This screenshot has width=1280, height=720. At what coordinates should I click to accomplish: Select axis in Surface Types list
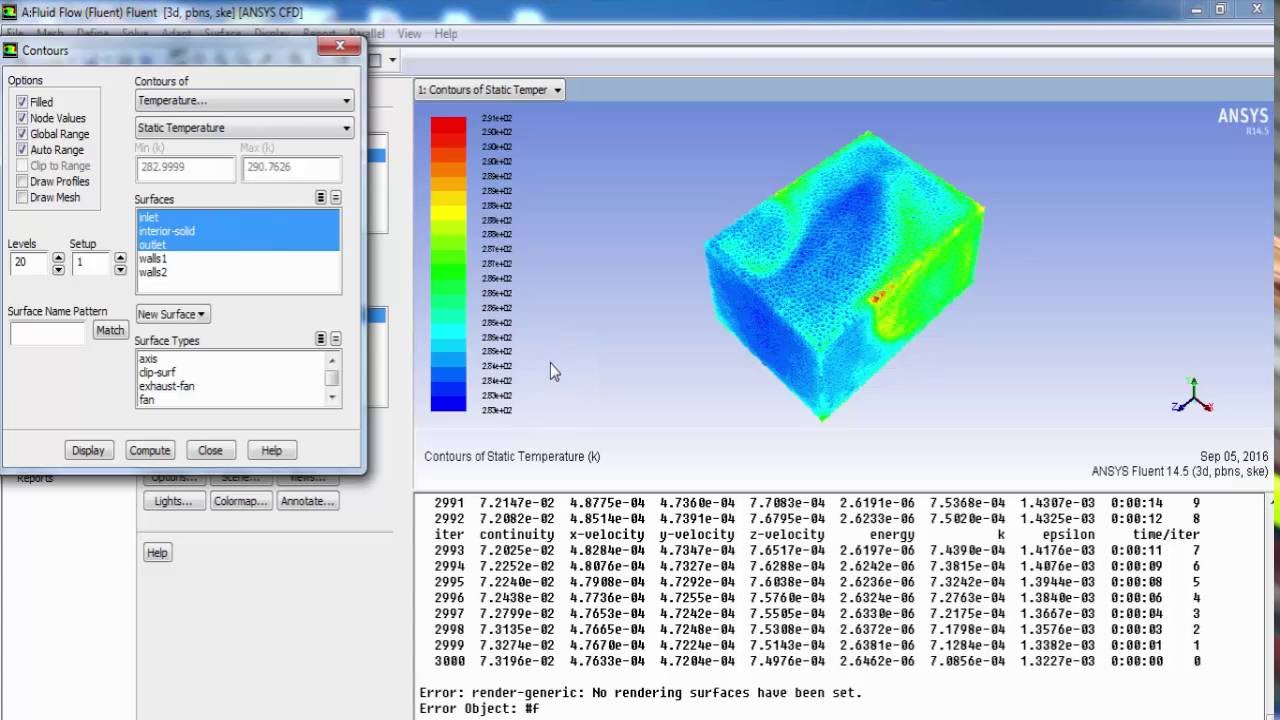(x=231, y=358)
